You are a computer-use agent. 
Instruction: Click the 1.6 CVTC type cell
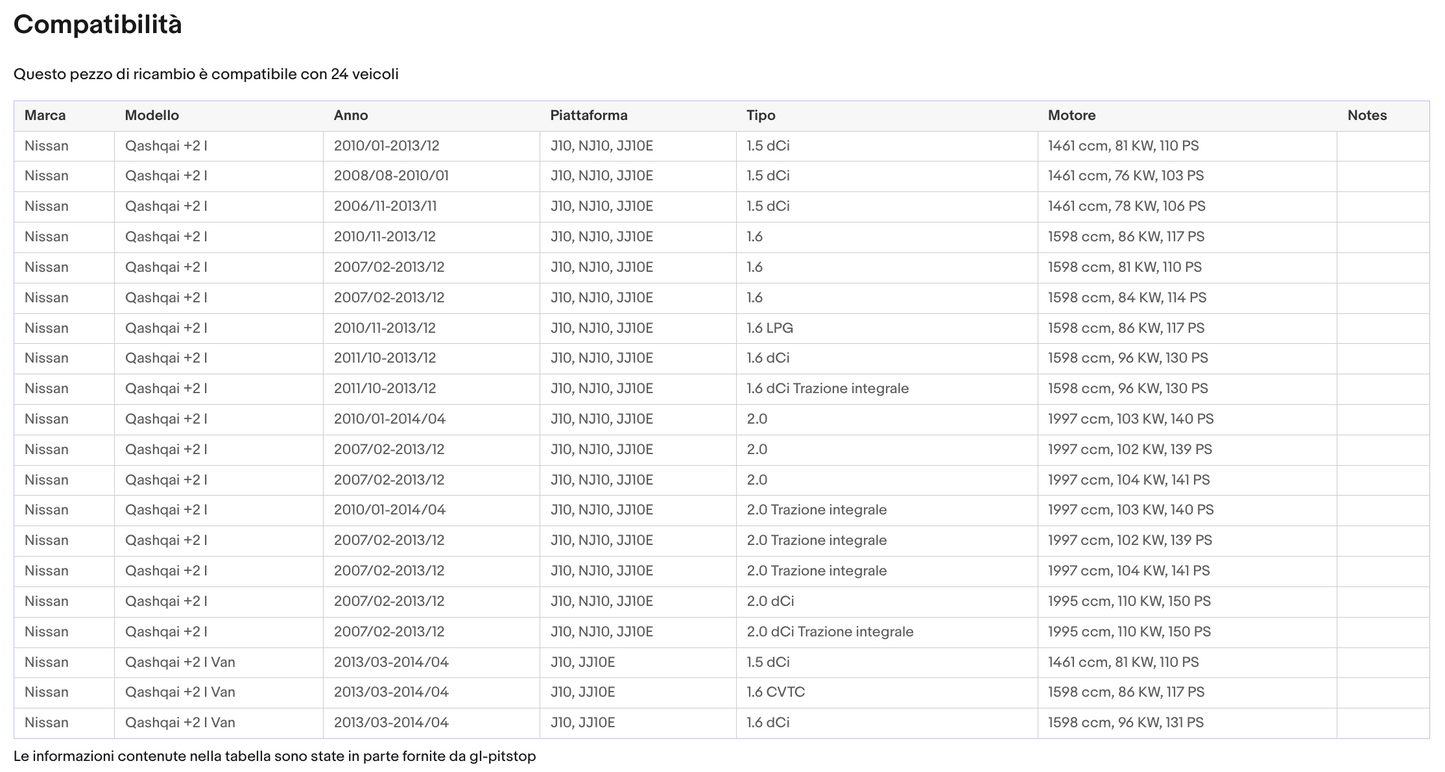coord(776,692)
